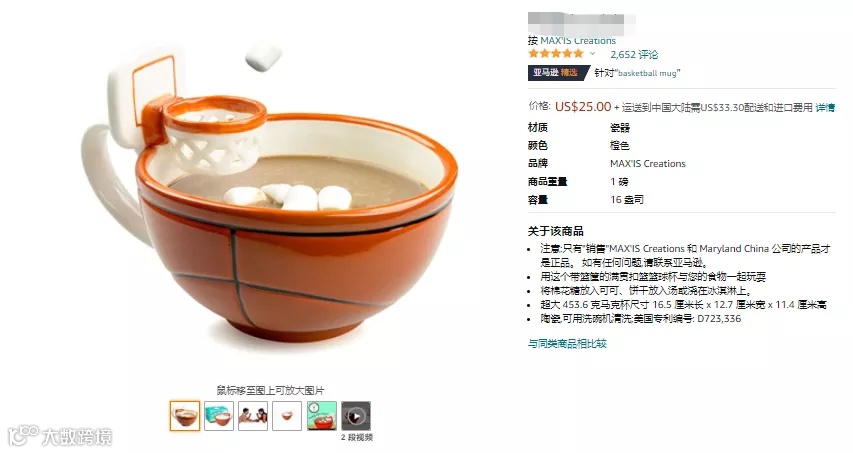
Task: Click the 大数跨境 watermark logo
Action: 61,436
